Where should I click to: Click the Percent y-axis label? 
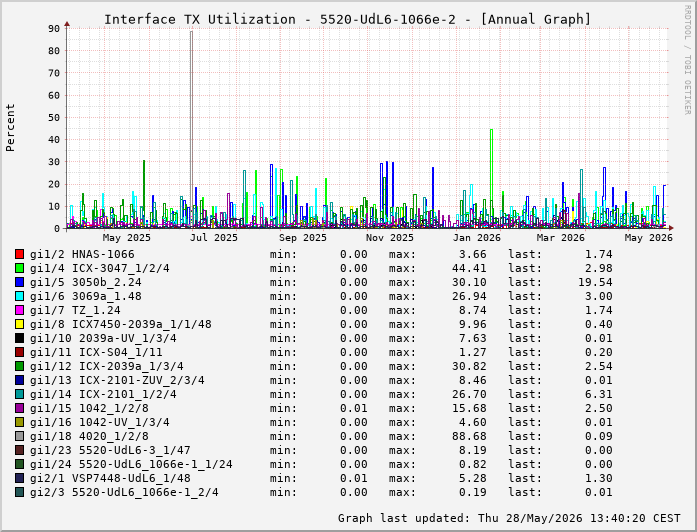[10, 128]
